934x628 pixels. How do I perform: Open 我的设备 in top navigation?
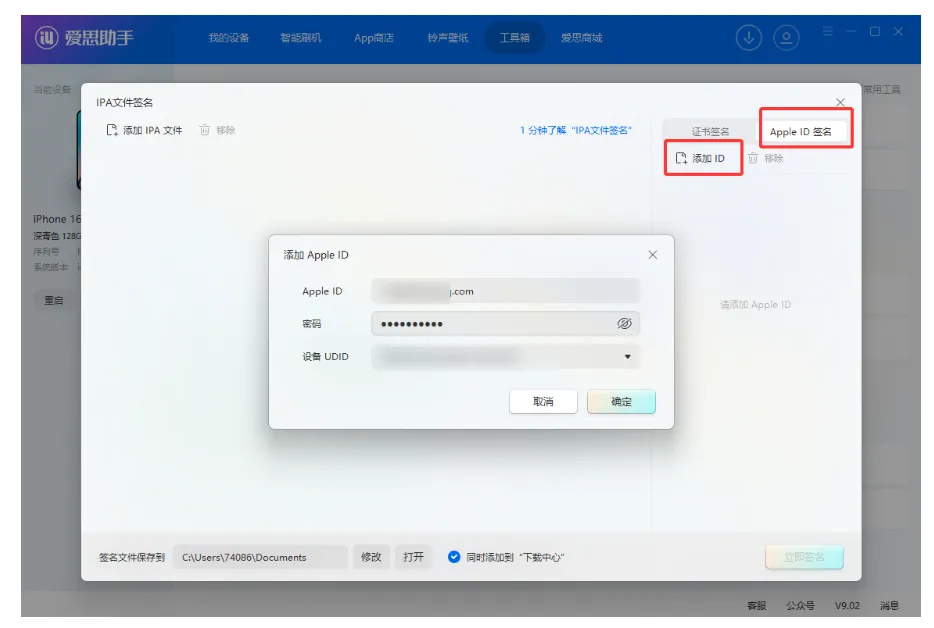[229, 38]
